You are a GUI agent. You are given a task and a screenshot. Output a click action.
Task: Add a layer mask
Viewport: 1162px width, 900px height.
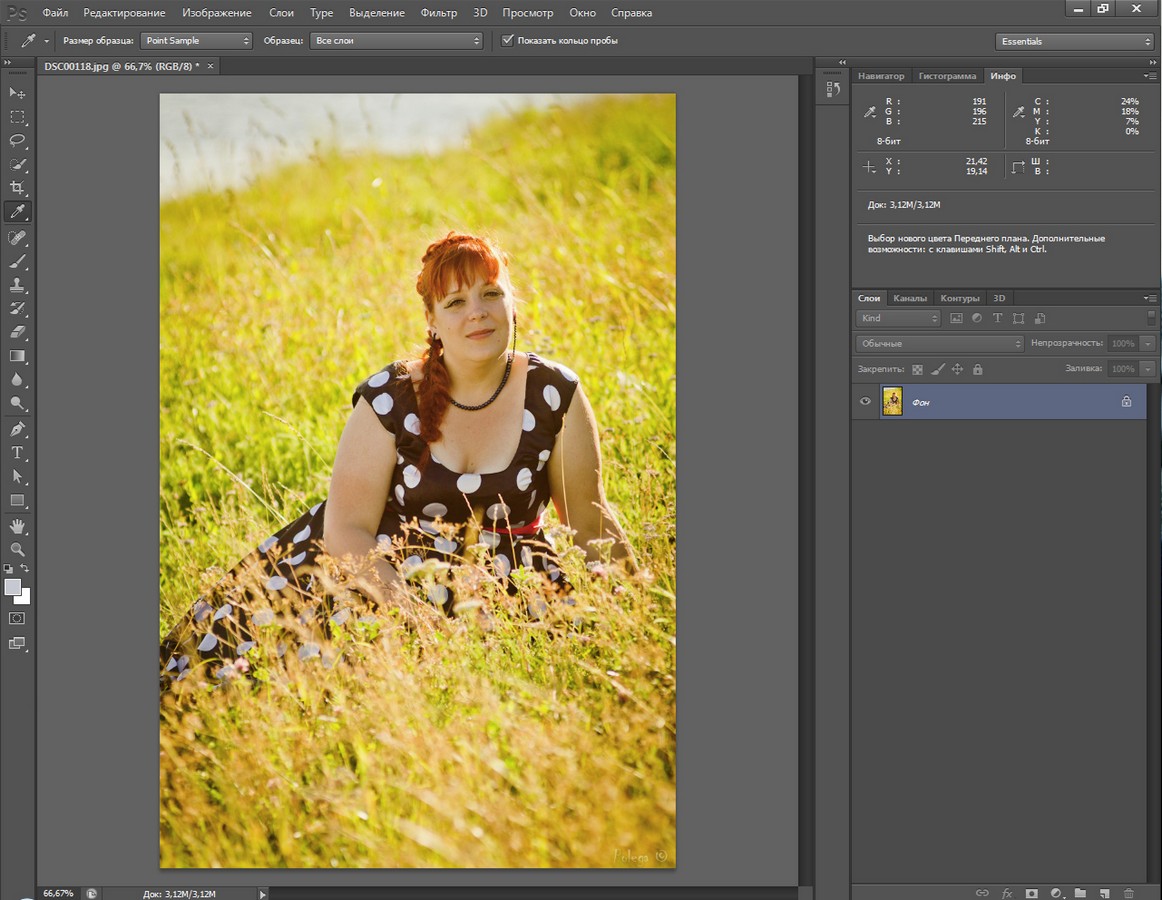(x=1031, y=892)
